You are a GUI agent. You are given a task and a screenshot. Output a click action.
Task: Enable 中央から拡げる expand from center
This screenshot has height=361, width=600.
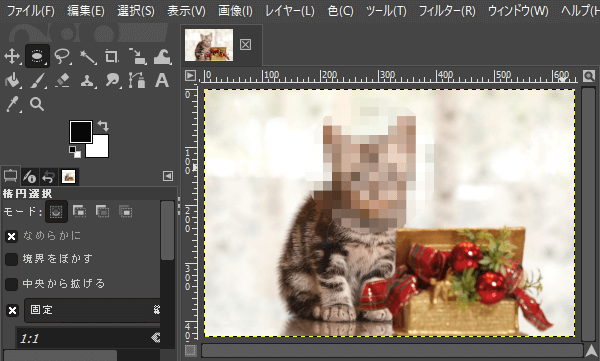[x=11, y=284]
